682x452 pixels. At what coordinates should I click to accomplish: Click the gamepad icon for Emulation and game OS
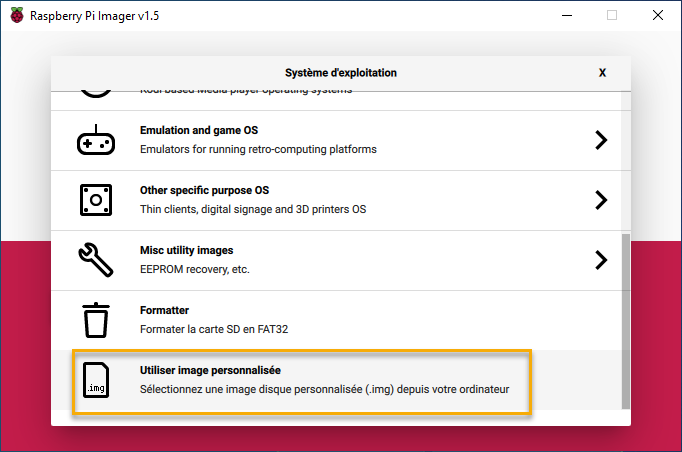96,140
